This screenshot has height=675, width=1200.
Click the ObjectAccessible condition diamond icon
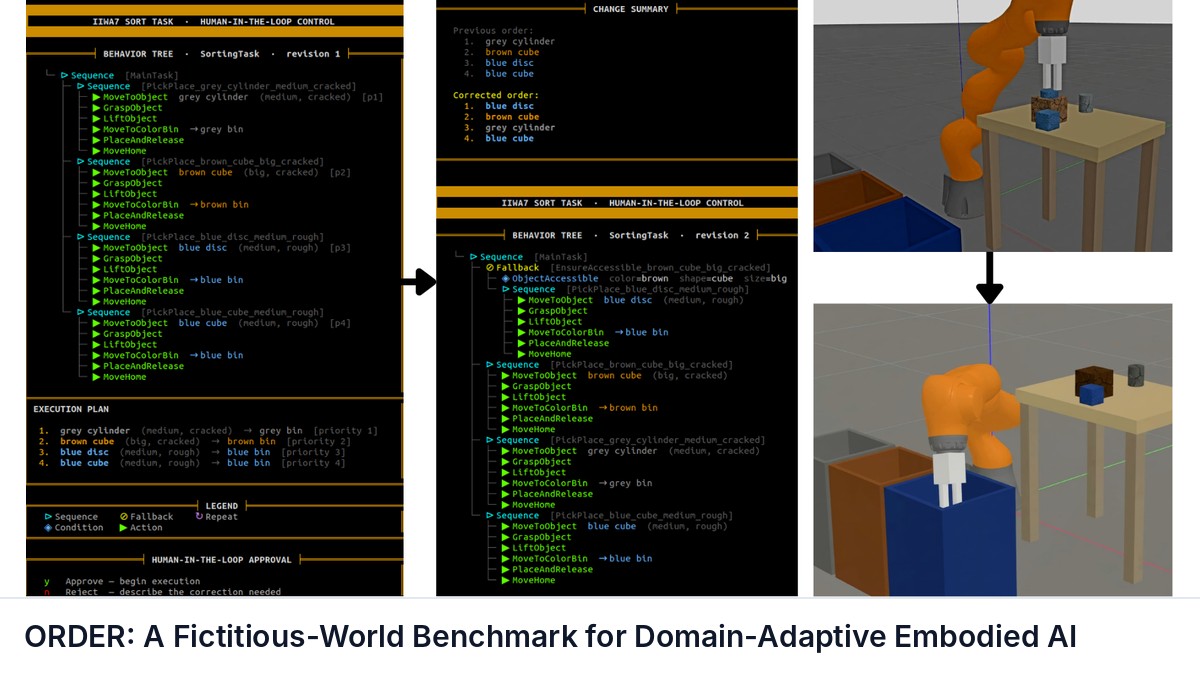tap(505, 279)
